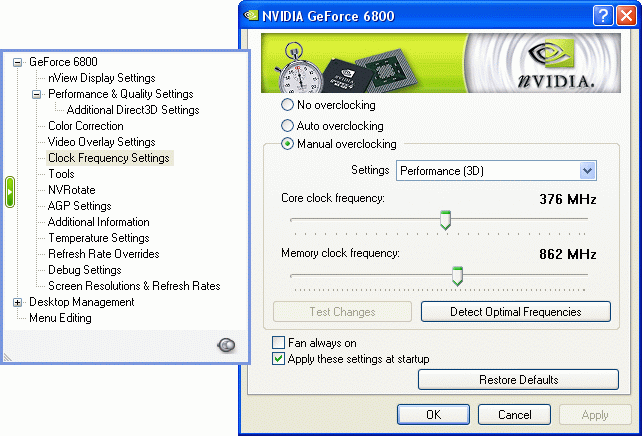The image size is (642, 436).
Task: Select Auto overclocking option
Action: click(288, 126)
